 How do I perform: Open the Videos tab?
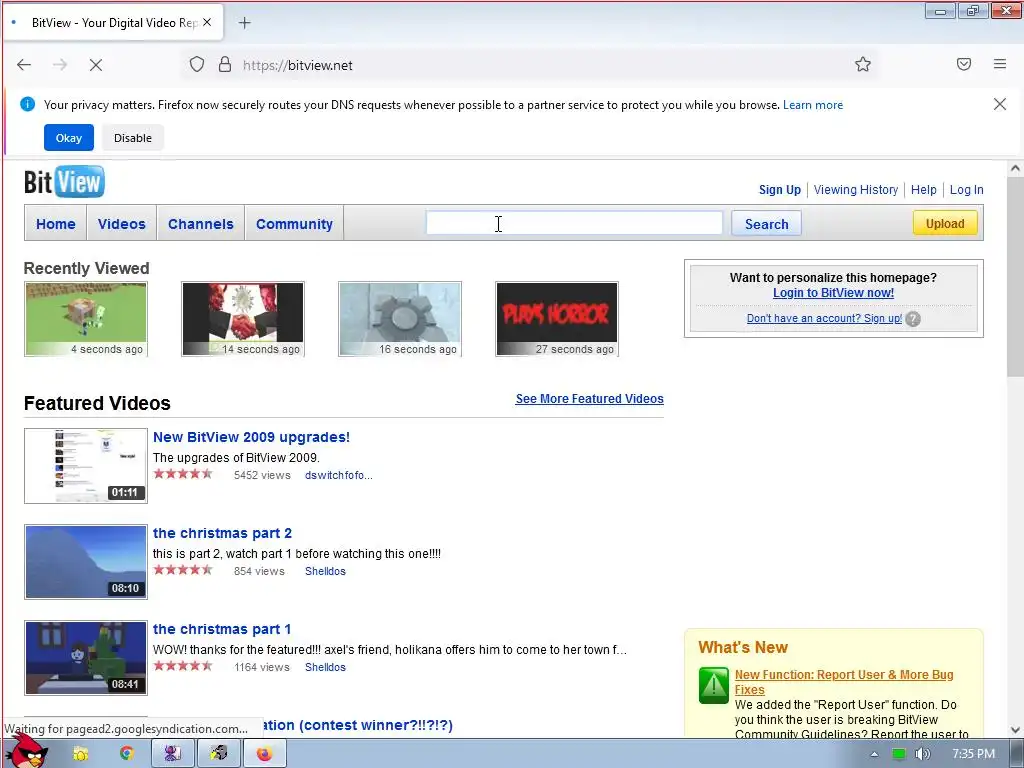click(121, 224)
